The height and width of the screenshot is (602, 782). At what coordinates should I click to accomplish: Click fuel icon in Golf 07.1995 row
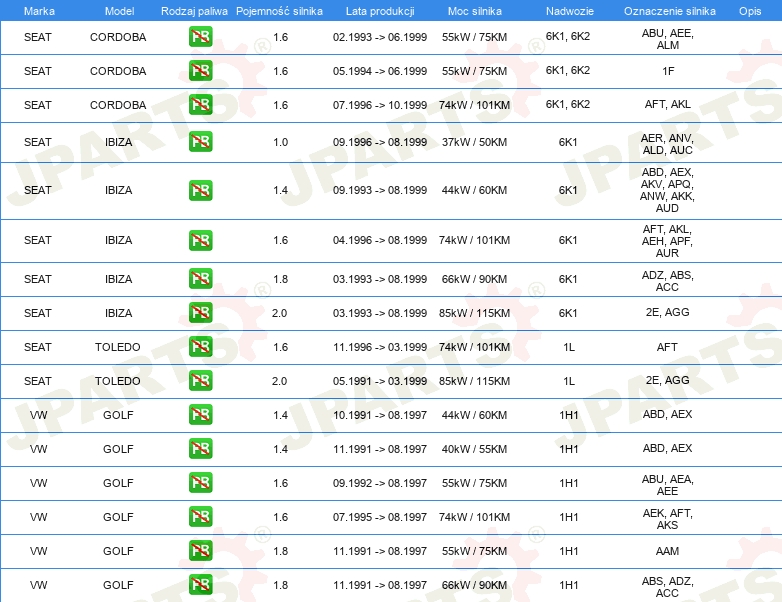(200, 516)
